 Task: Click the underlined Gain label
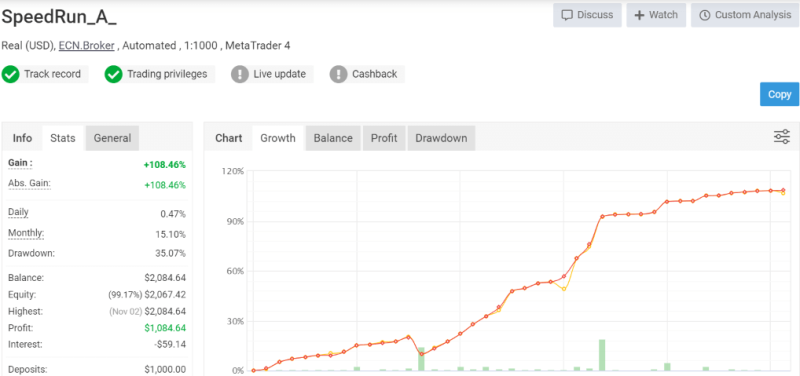(x=20, y=163)
